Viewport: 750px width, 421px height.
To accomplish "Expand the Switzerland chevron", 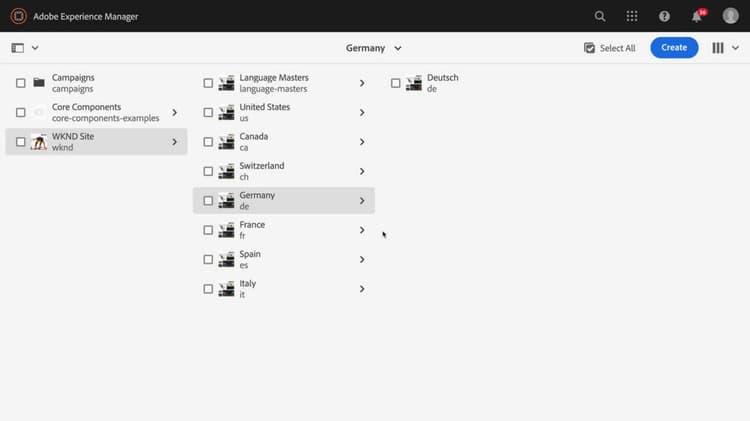I will [x=362, y=171].
